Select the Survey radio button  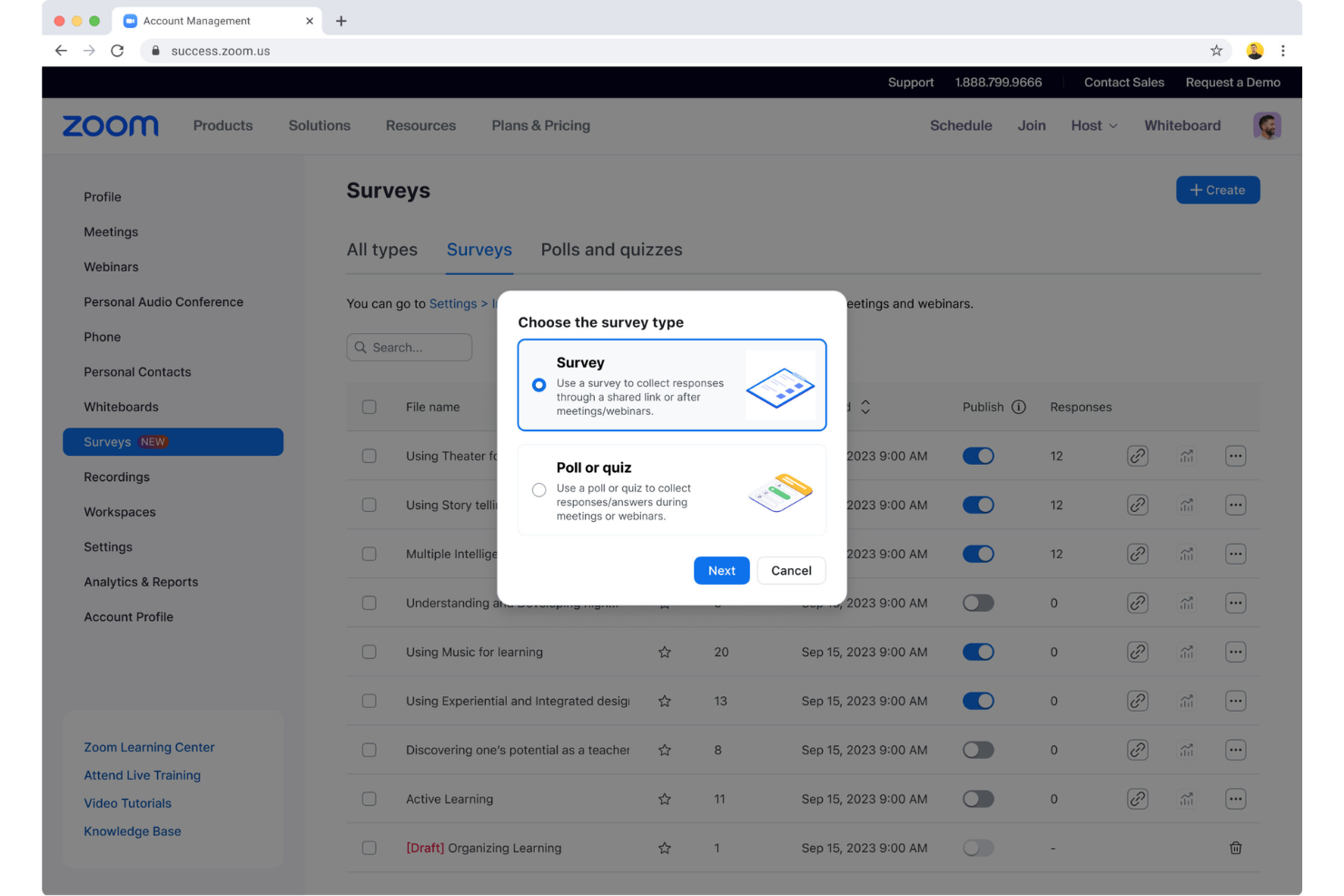click(x=539, y=385)
